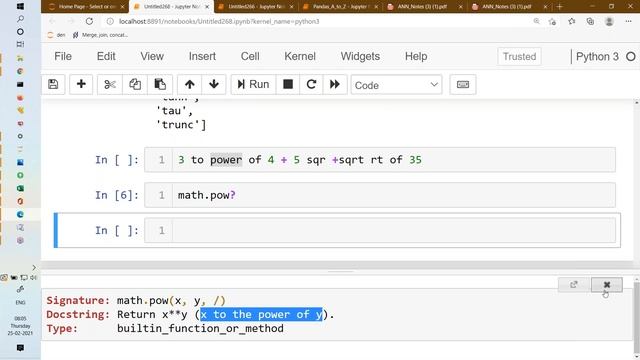The height and width of the screenshot is (360, 640).
Task: Show hidden system tray icons chevron
Action: tap(34, 267)
